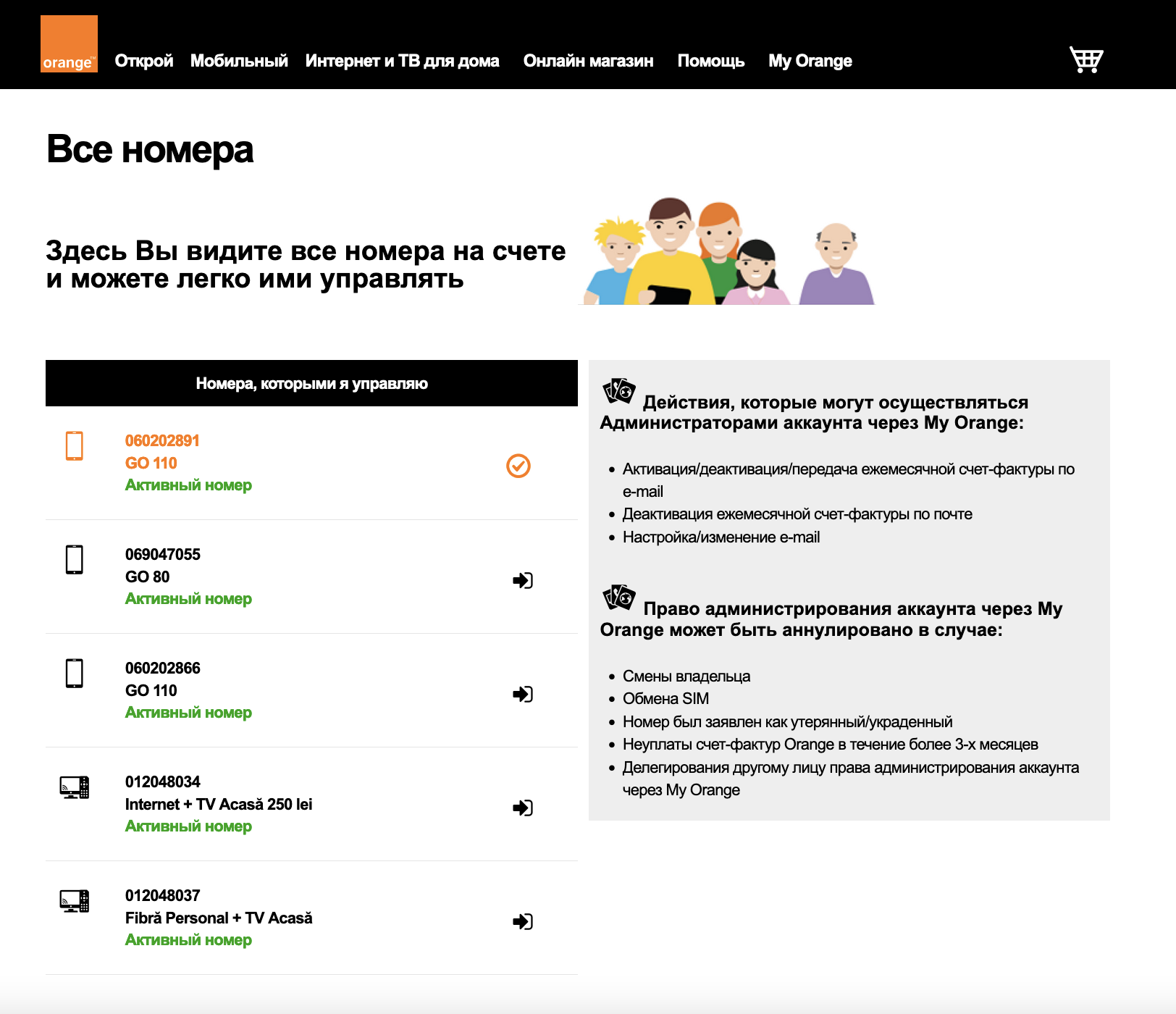Click the family illustration banner image

(728, 252)
